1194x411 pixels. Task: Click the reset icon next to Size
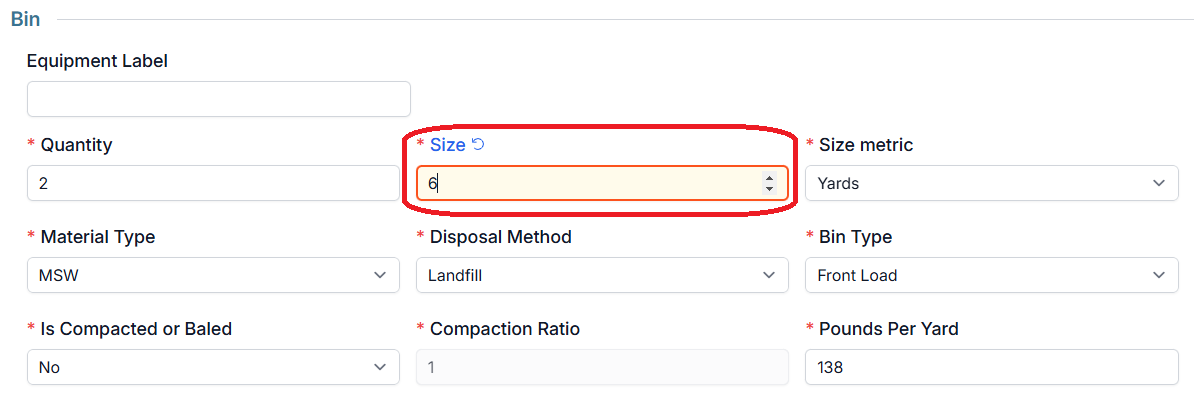click(478, 145)
